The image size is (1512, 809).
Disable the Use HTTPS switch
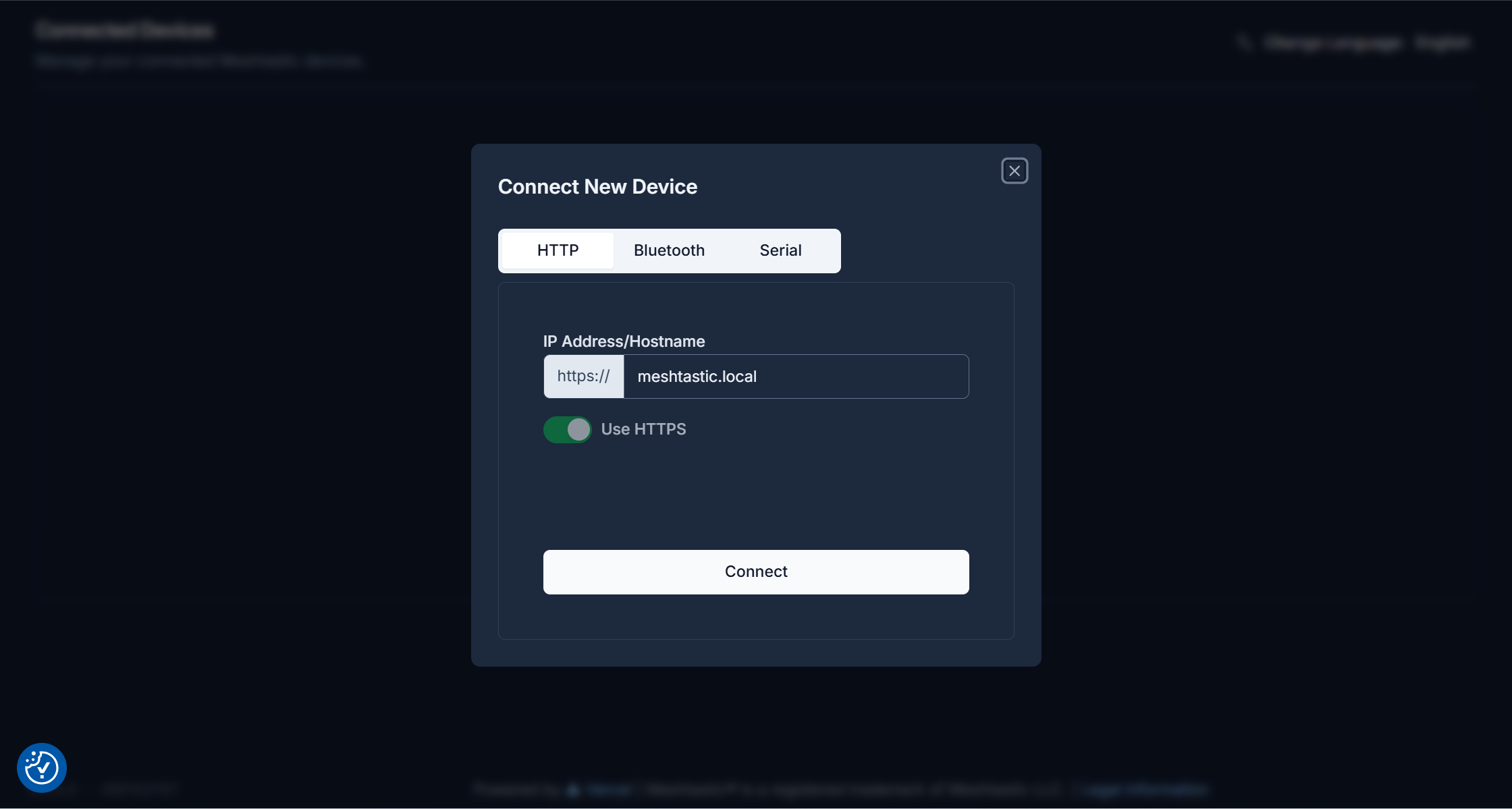point(567,429)
